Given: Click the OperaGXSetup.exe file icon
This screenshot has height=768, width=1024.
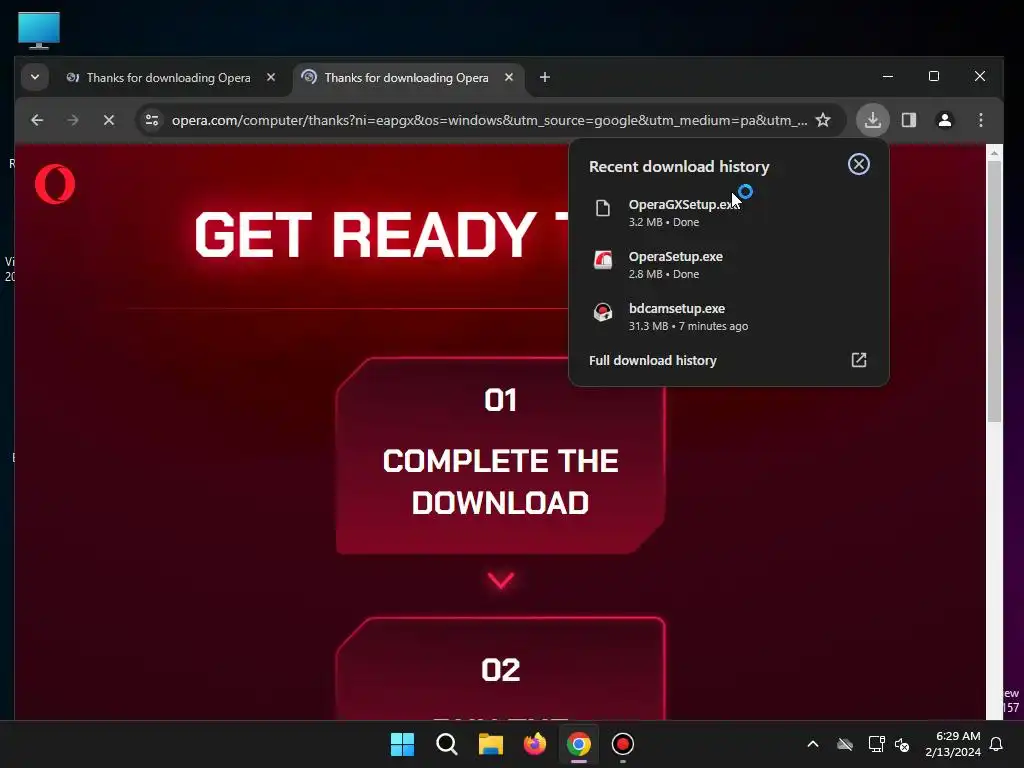Looking at the screenshot, I should click(x=603, y=208).
